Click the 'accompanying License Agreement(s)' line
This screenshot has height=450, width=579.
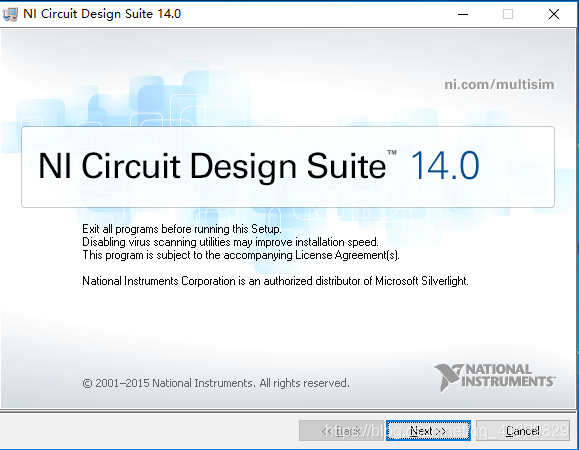point(241,255)
